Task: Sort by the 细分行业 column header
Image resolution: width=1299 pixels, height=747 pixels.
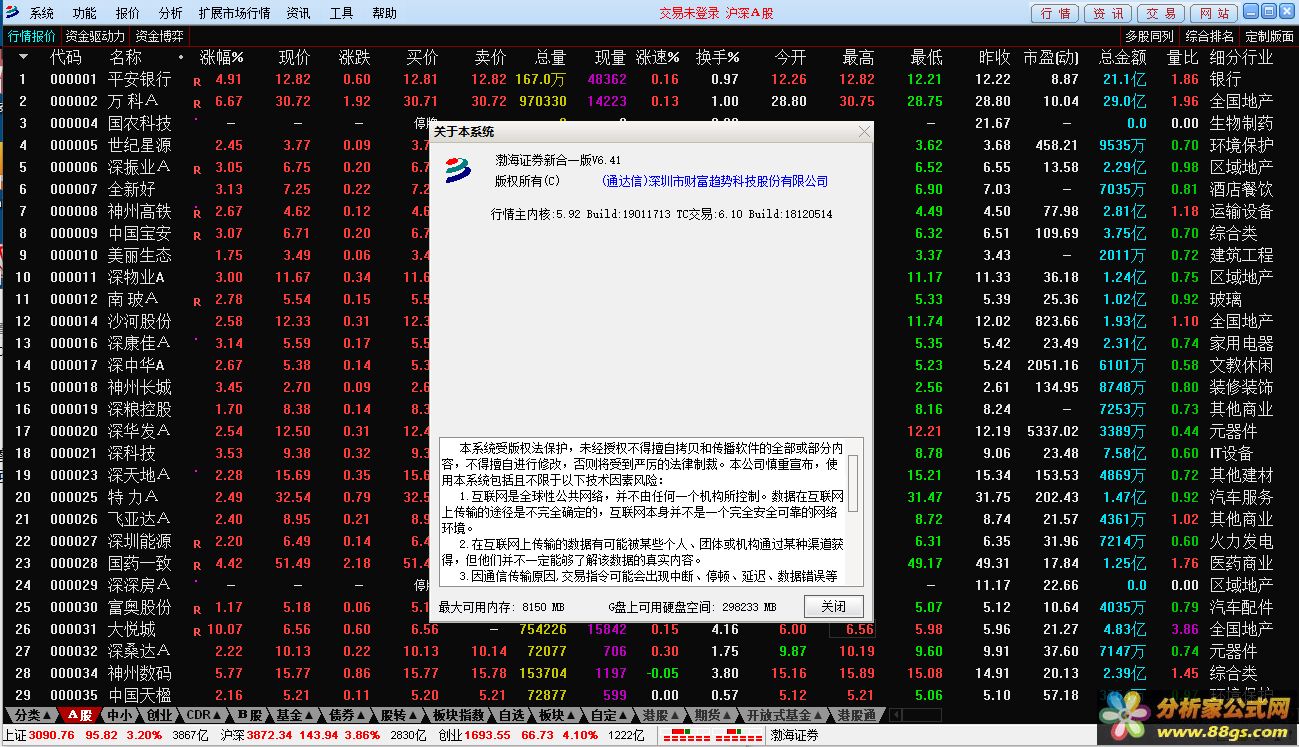Action: point(1241,57)
